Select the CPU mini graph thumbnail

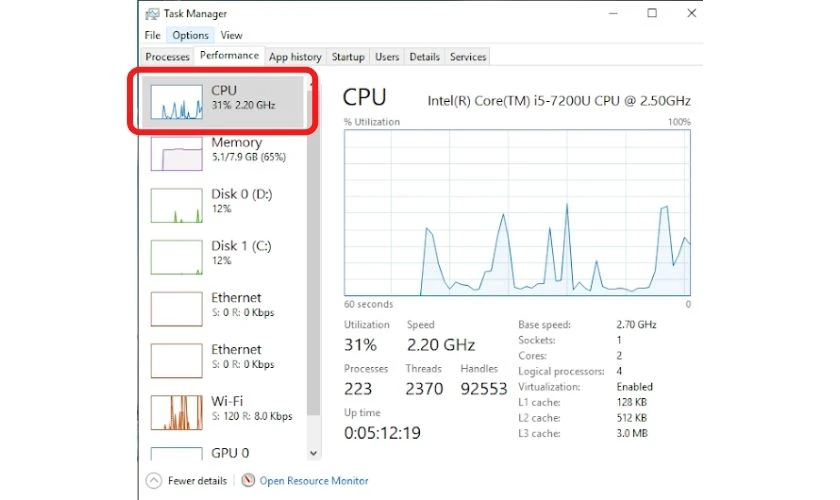tap(176, 102)
